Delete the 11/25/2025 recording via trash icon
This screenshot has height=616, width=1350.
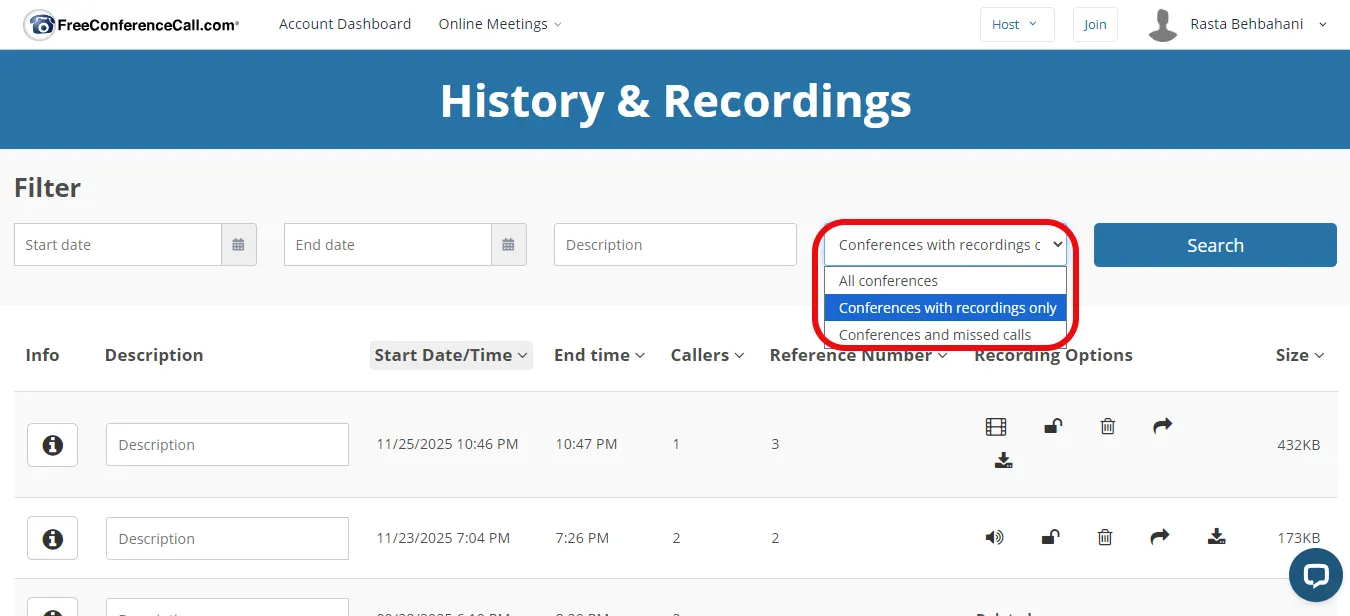pyautogui.click(x=1107, y=427)
